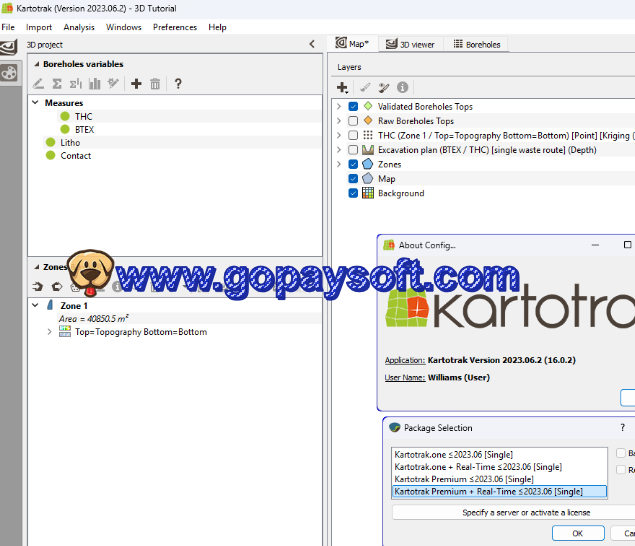Switch to the 3D viewer tab
The image size is (635, 546).
[x=411, y=44]
